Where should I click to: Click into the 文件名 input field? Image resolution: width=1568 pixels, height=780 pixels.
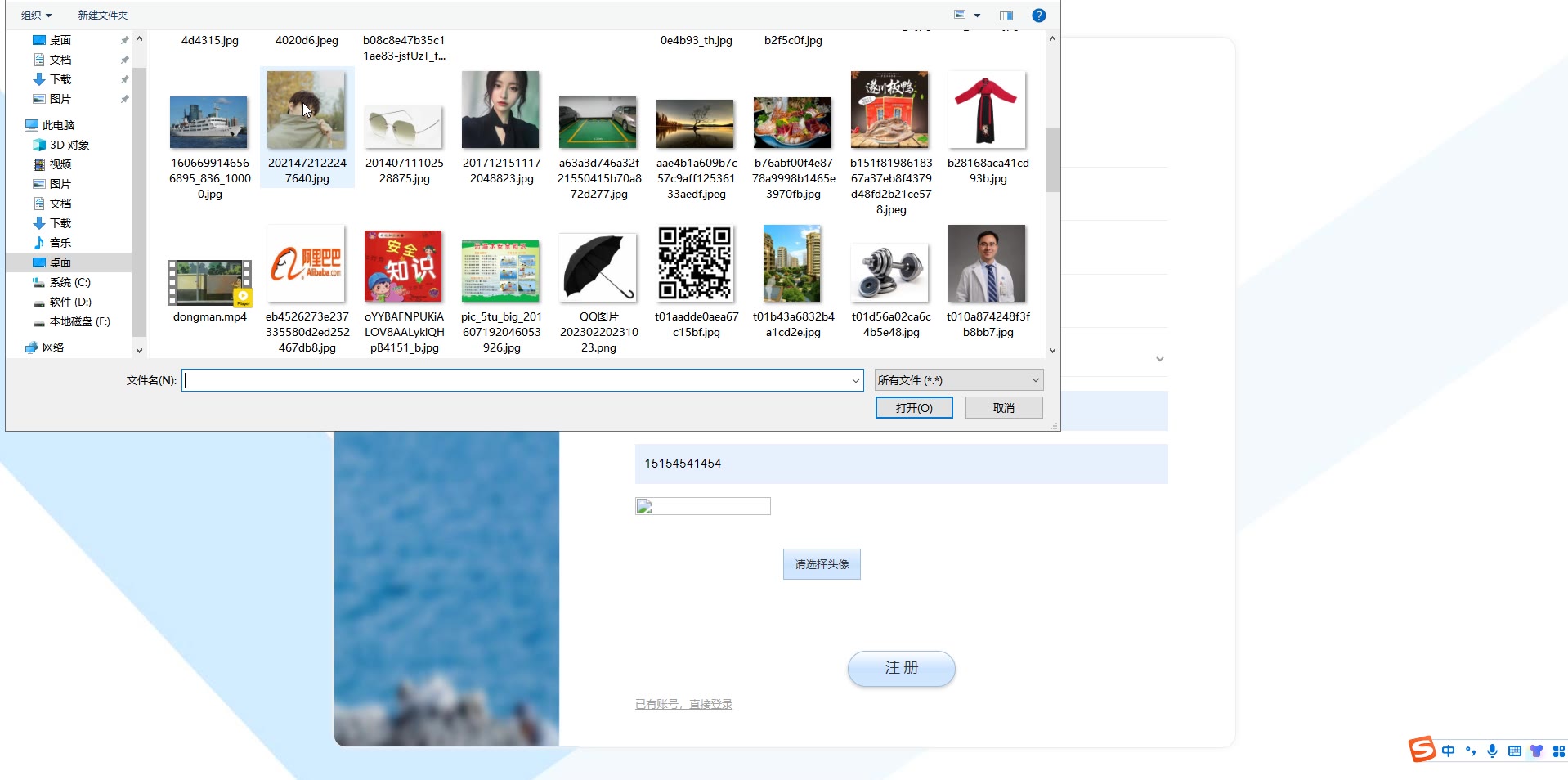pyautogui.click(x=515, y=380)
